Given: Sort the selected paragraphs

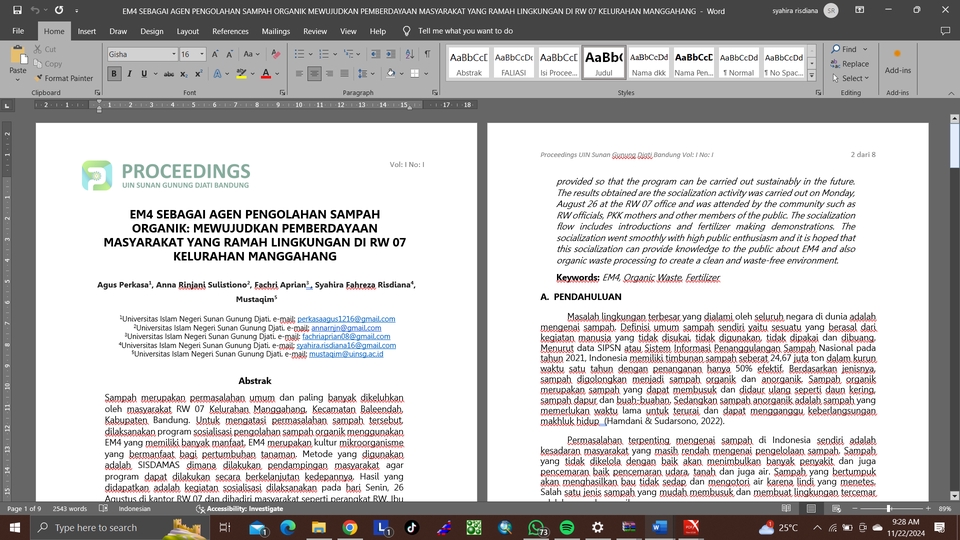Looking at the screenshot, I should [x=408, y=54].
